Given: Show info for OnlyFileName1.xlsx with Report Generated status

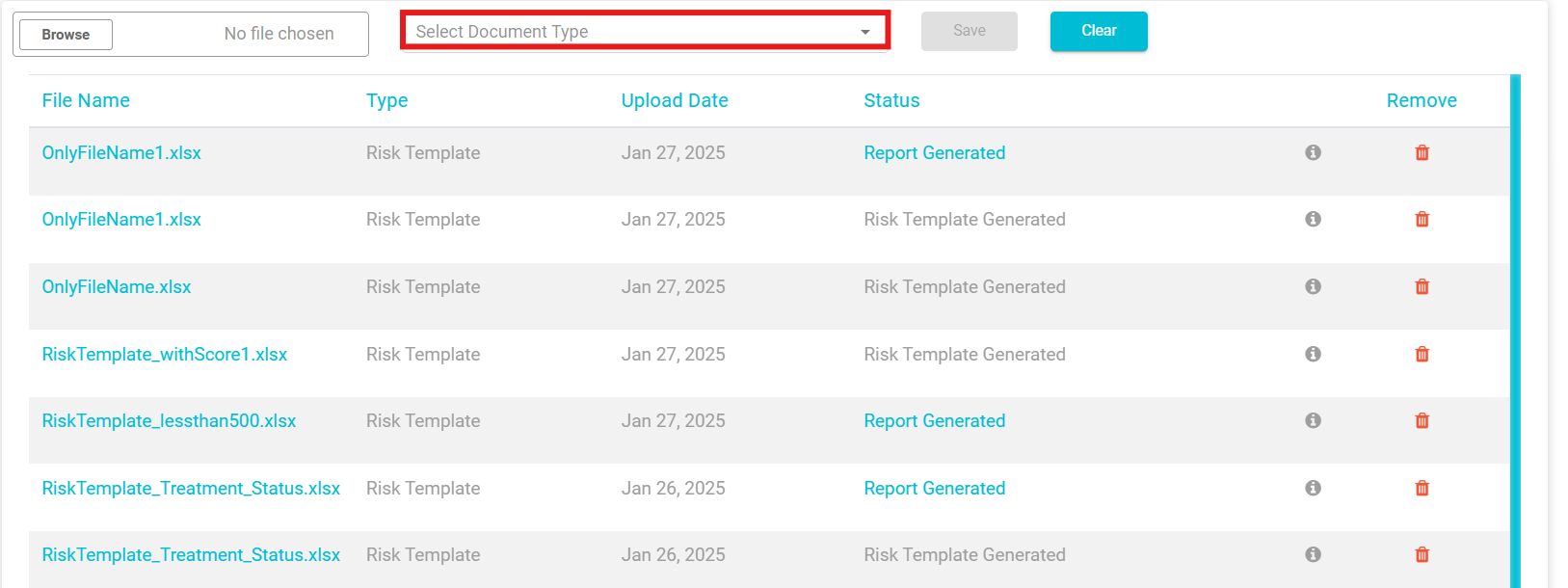Looking at the screenshot, I should (1313, 152).
